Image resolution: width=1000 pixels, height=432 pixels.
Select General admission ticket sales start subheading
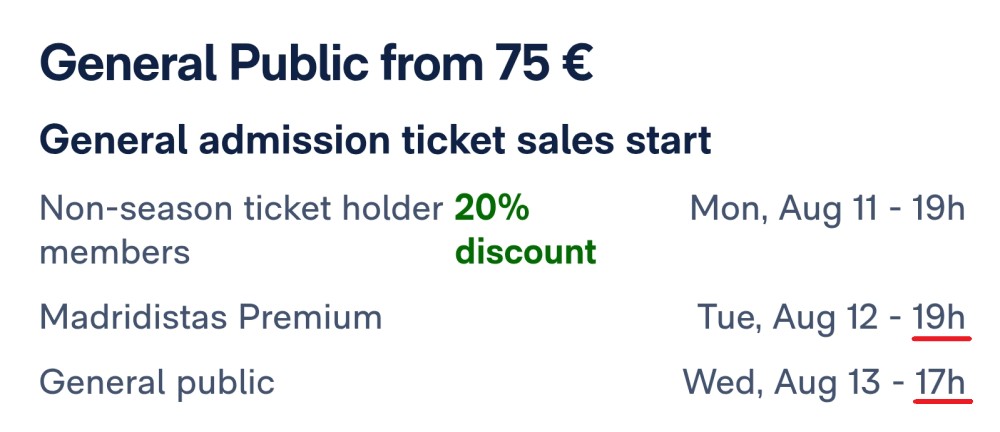click(x=375, y=142)
